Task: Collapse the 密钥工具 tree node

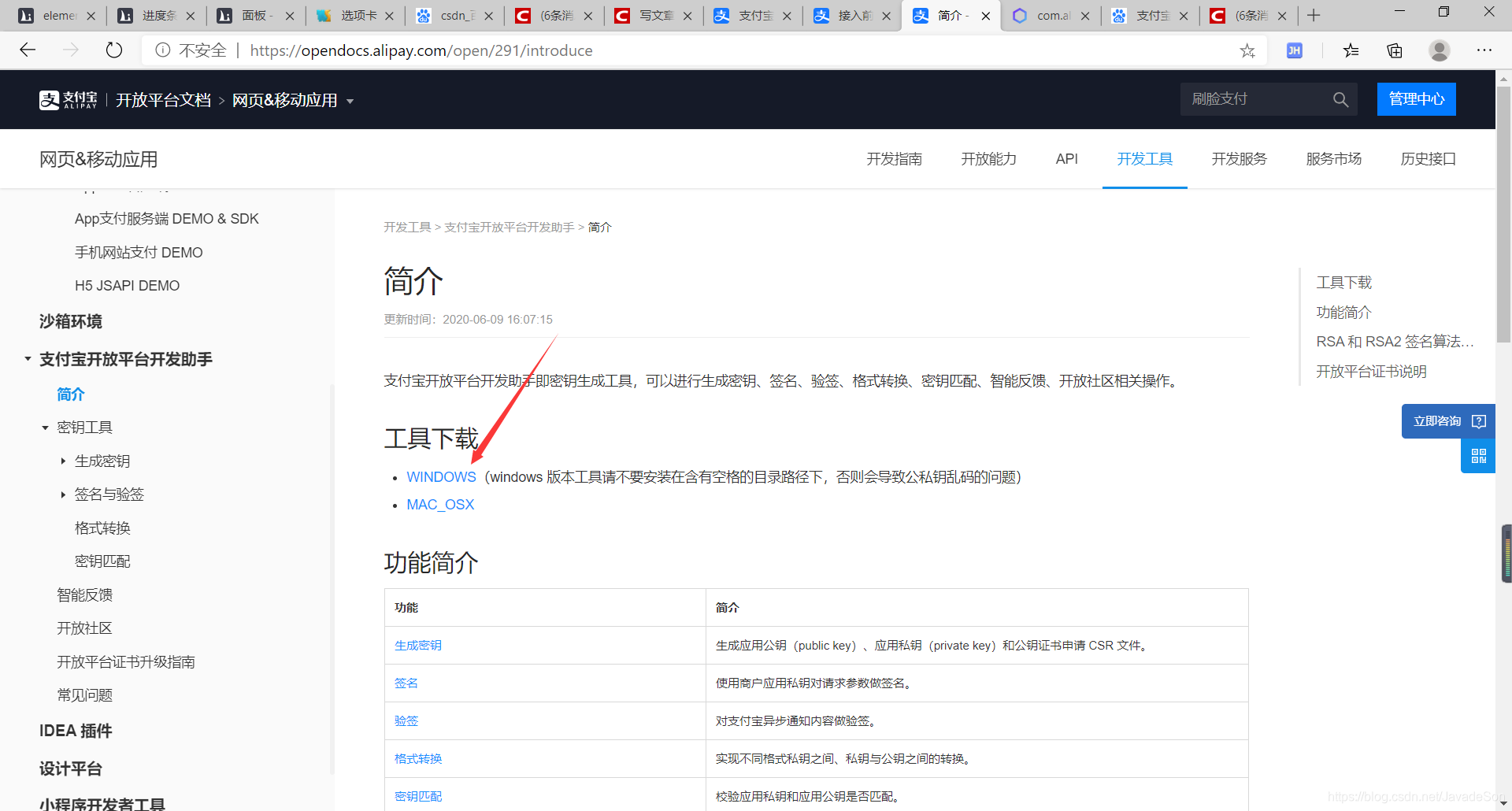Action: coord(45,428)
